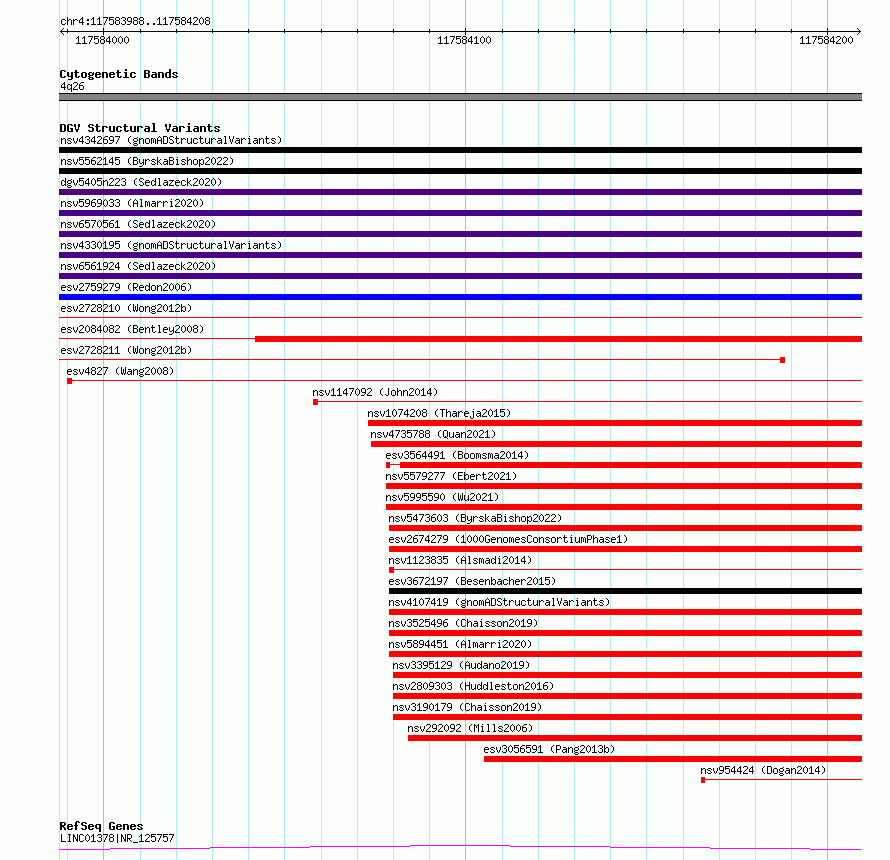Open the nsv1074208 (Thareja2015) variant
The image size is (890, 860).
click(x=439, y=413)
